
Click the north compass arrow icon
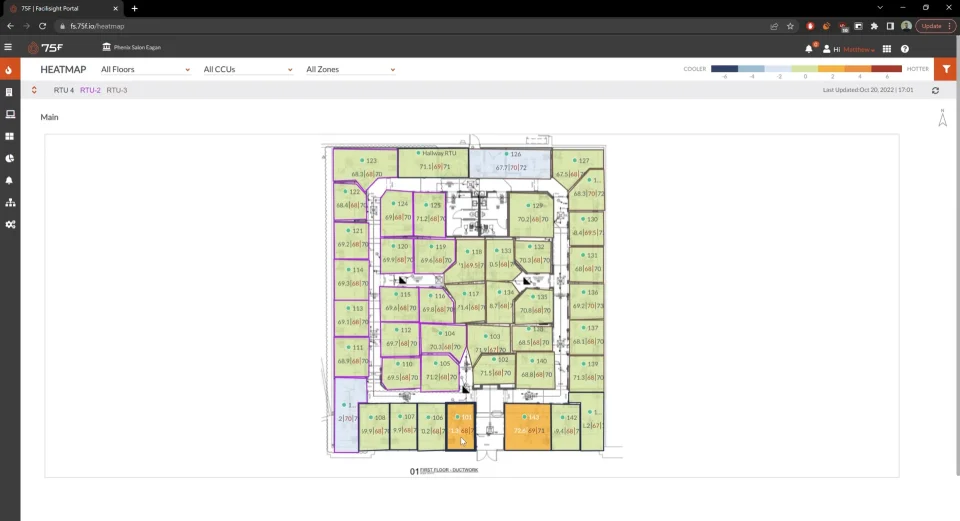tap(943, 118)
